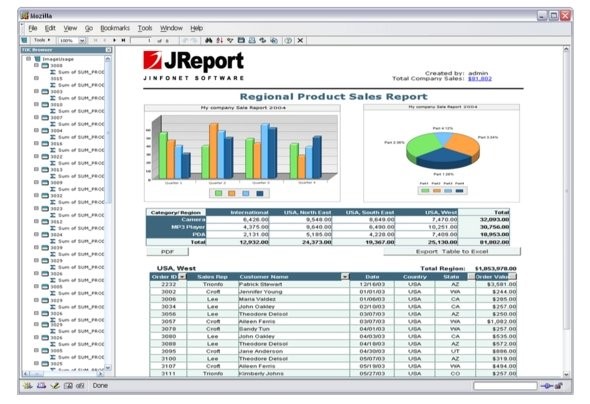Open the State column filter dropdown
Viewport: 590px width, 404px height.
pyautogui.click(x=471, y=277)
